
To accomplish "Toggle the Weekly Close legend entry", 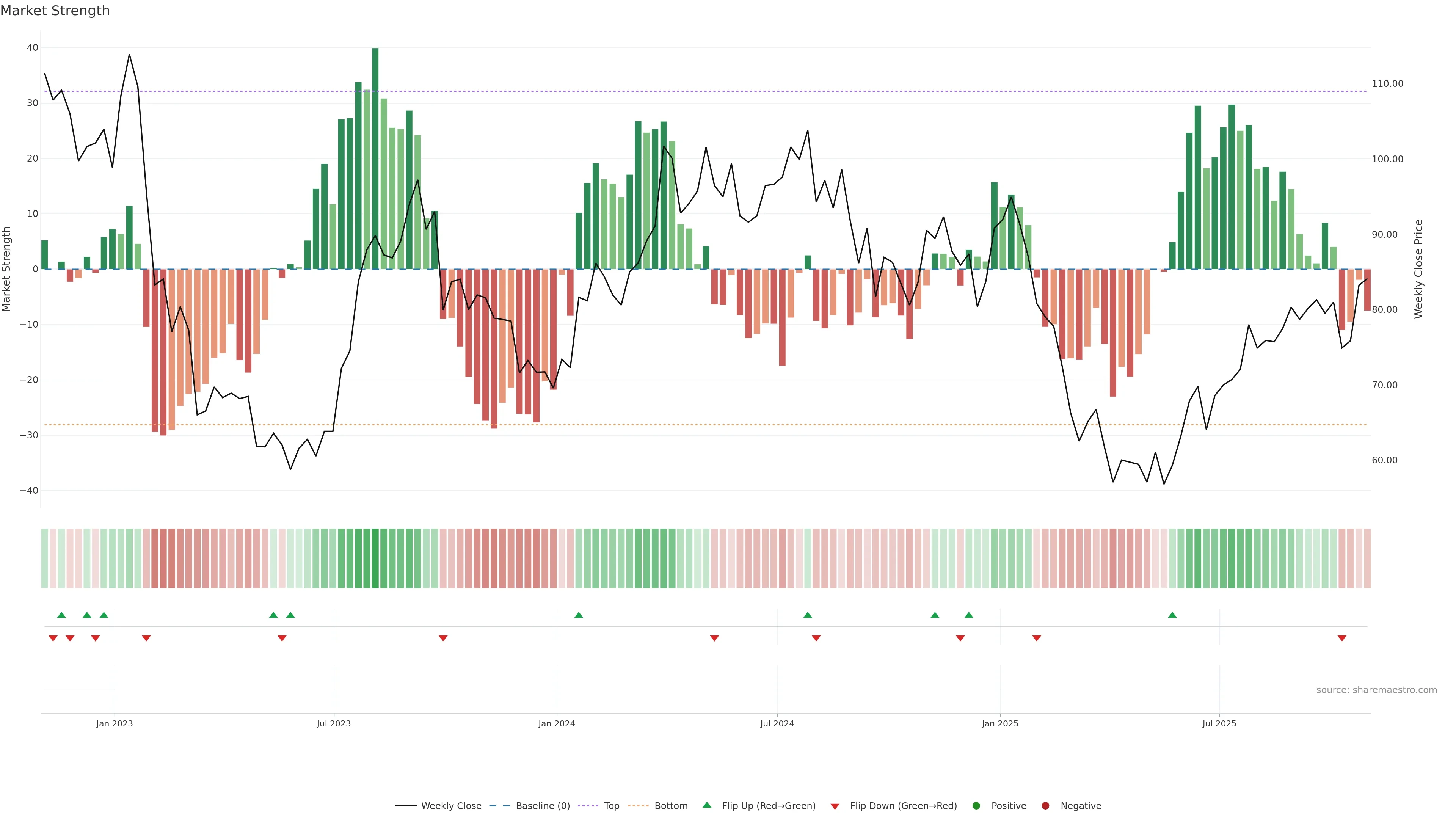I will click(x=438, y=806).
